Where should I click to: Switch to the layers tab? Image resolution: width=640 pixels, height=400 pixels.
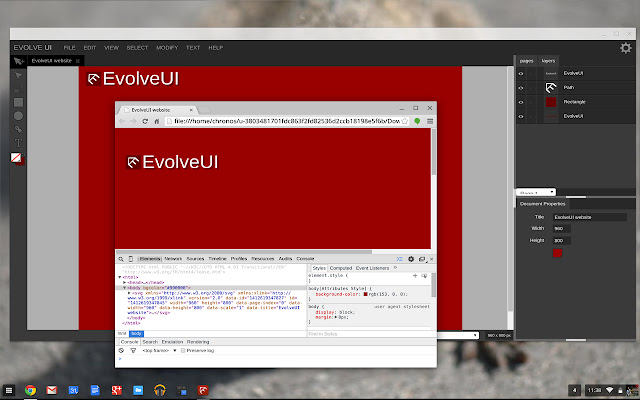coord(548,61)
